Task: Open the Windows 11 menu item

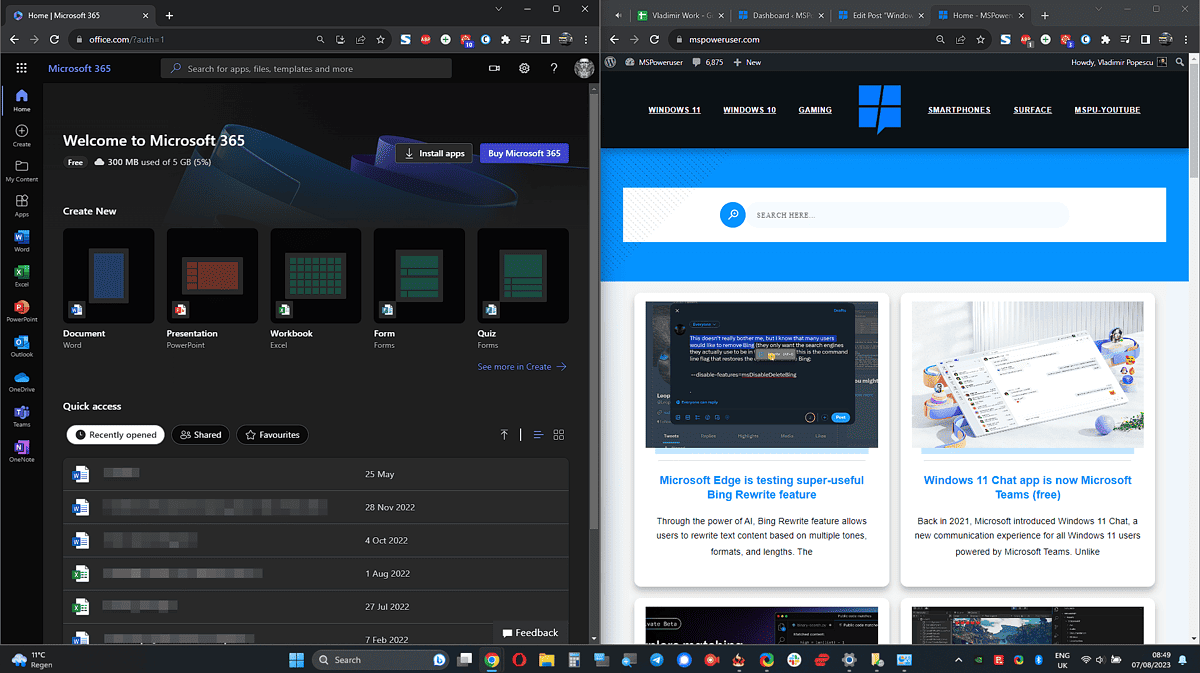Action: click(674, 110)
